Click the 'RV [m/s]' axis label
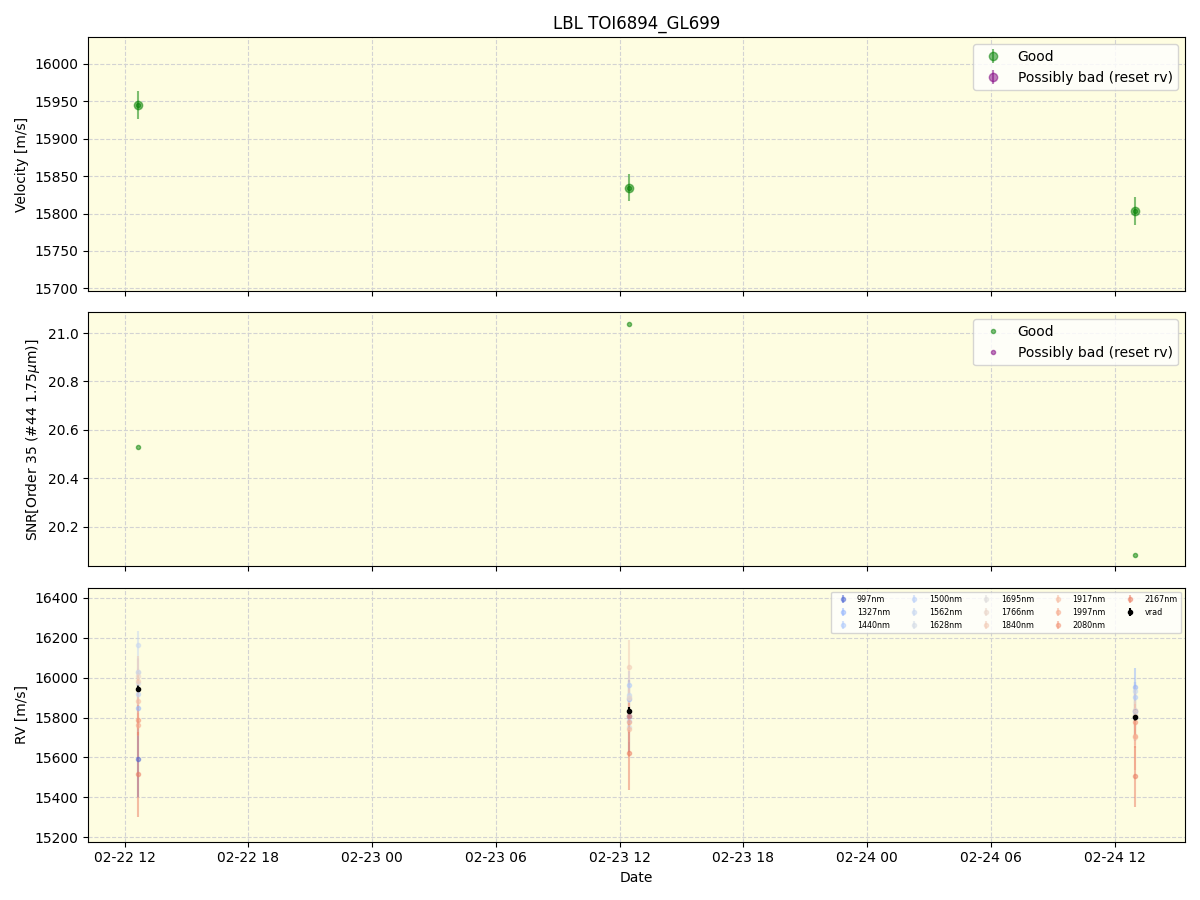 point(21,715)
